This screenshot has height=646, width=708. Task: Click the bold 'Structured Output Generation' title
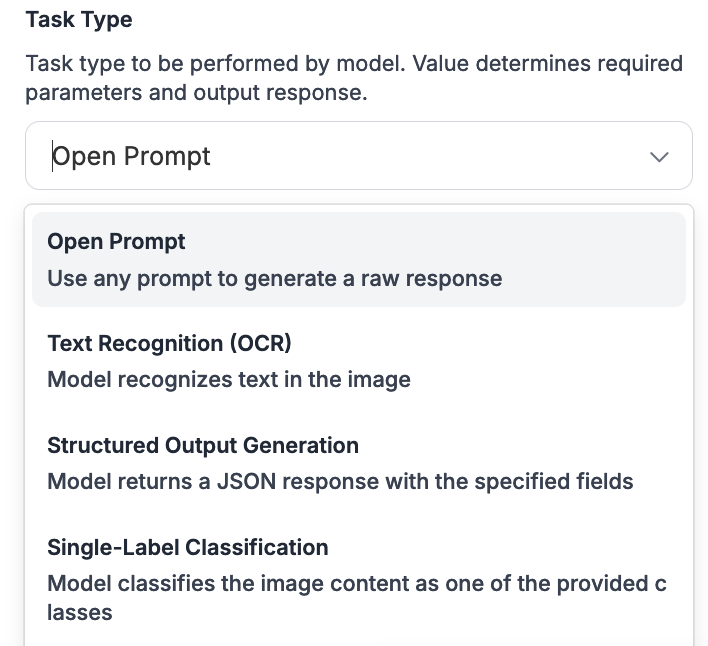(x=202, y=445)
